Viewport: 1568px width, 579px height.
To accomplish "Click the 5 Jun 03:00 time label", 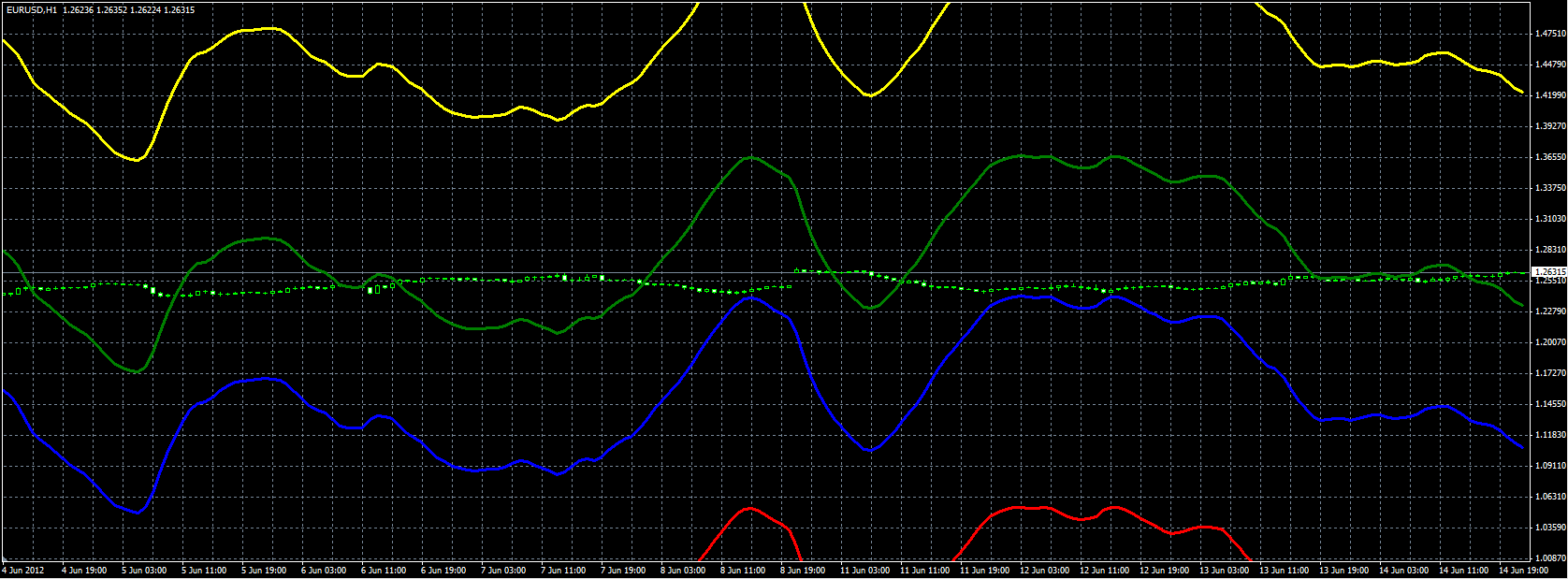I will [x=144, y=571].
